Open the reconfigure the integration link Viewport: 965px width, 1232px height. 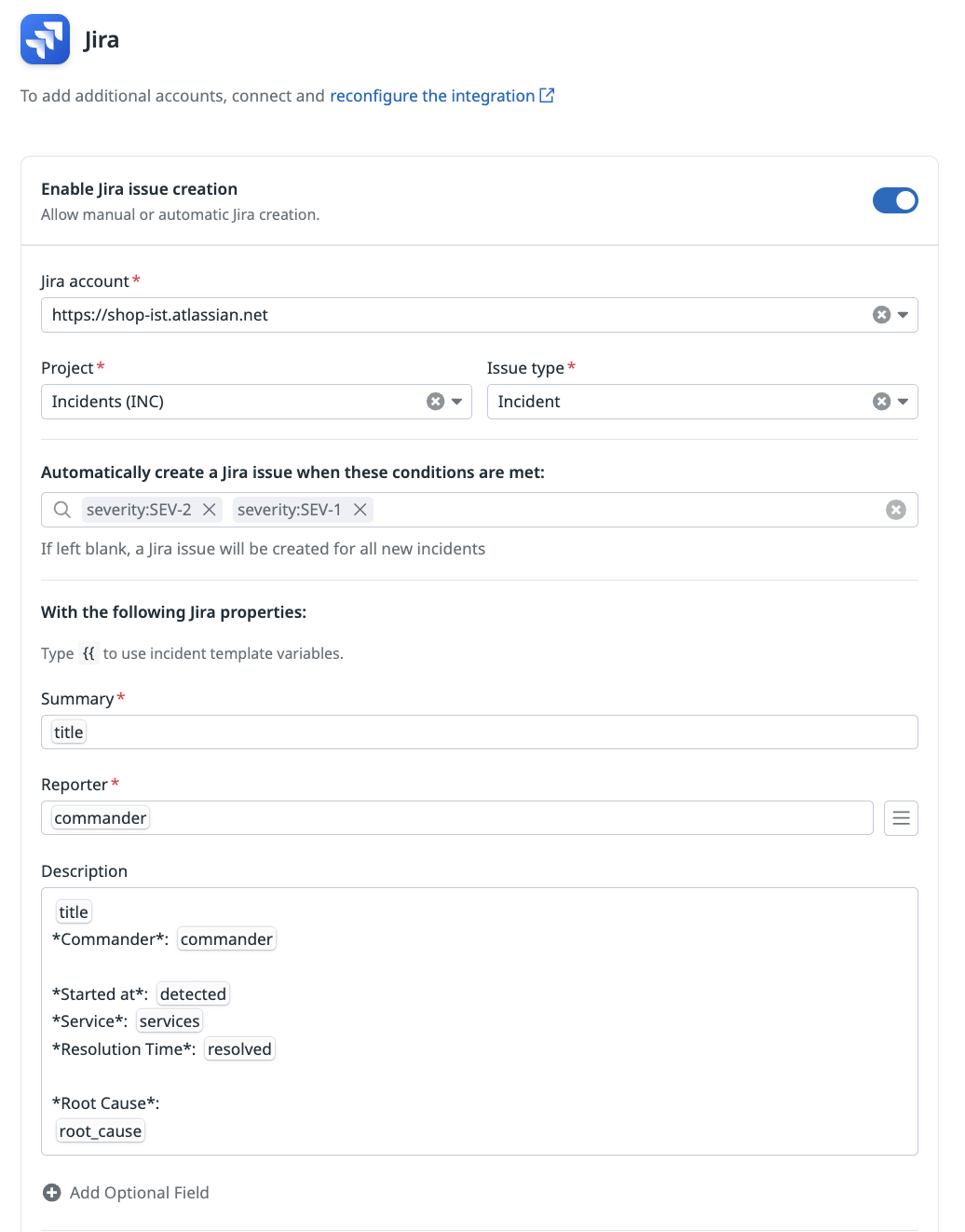pyautogui.click(x=431, y=96)
